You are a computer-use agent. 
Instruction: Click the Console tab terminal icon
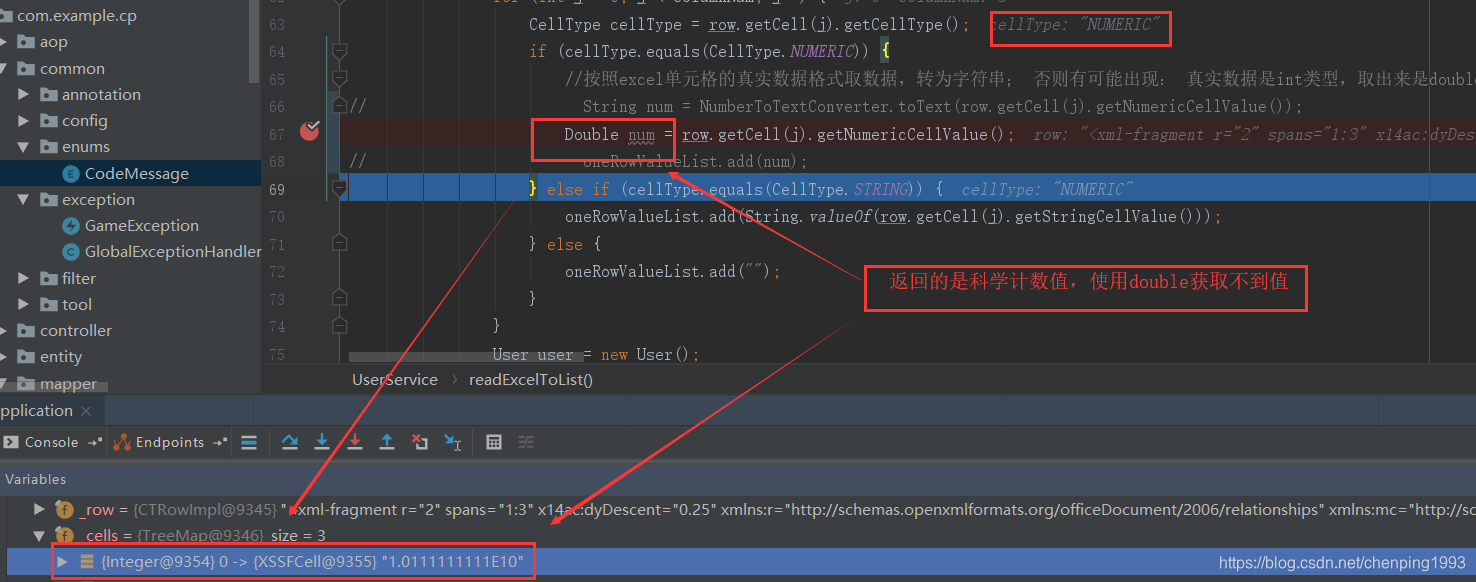tap(11, 442)
